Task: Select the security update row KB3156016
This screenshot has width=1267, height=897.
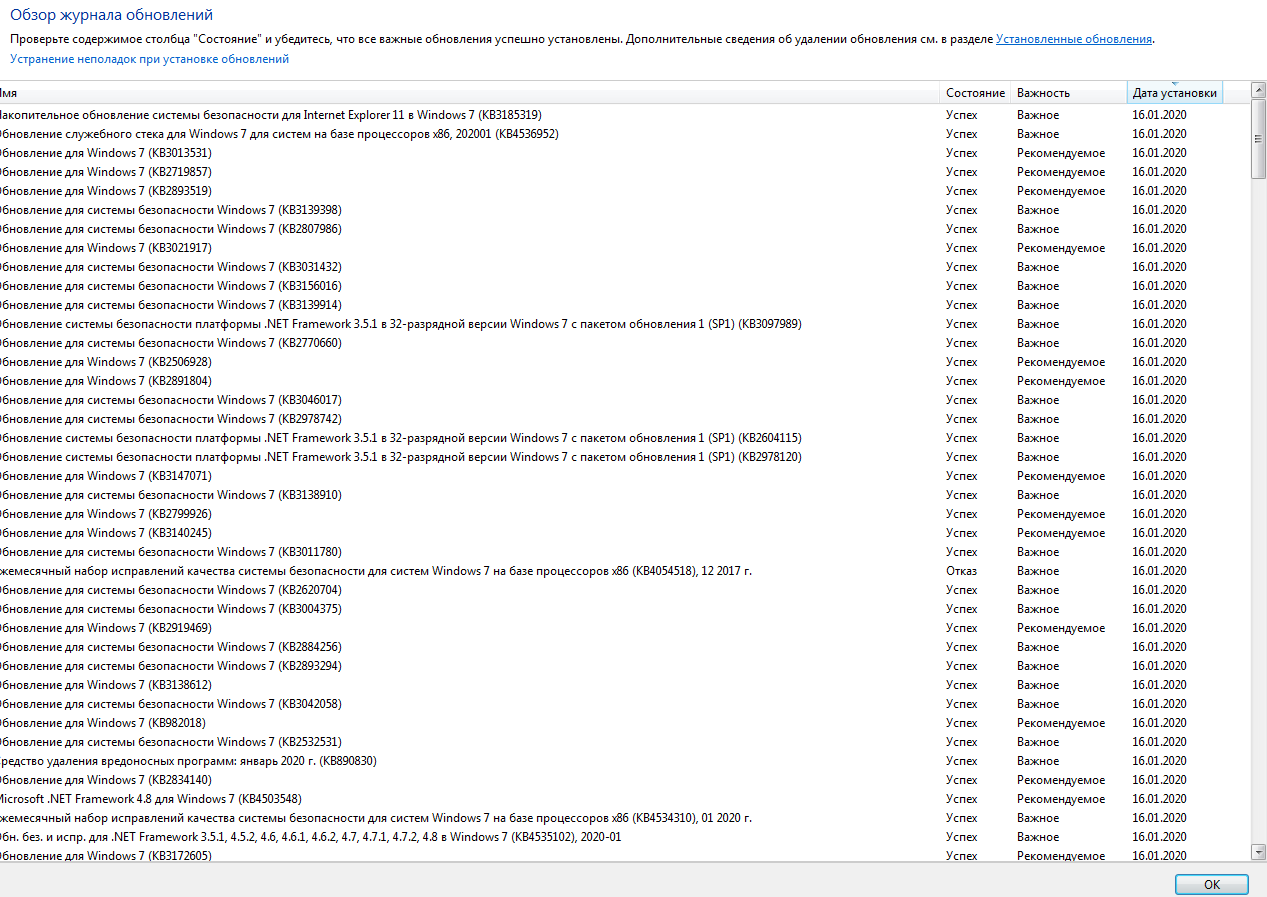Action: (x=625, y=286)
